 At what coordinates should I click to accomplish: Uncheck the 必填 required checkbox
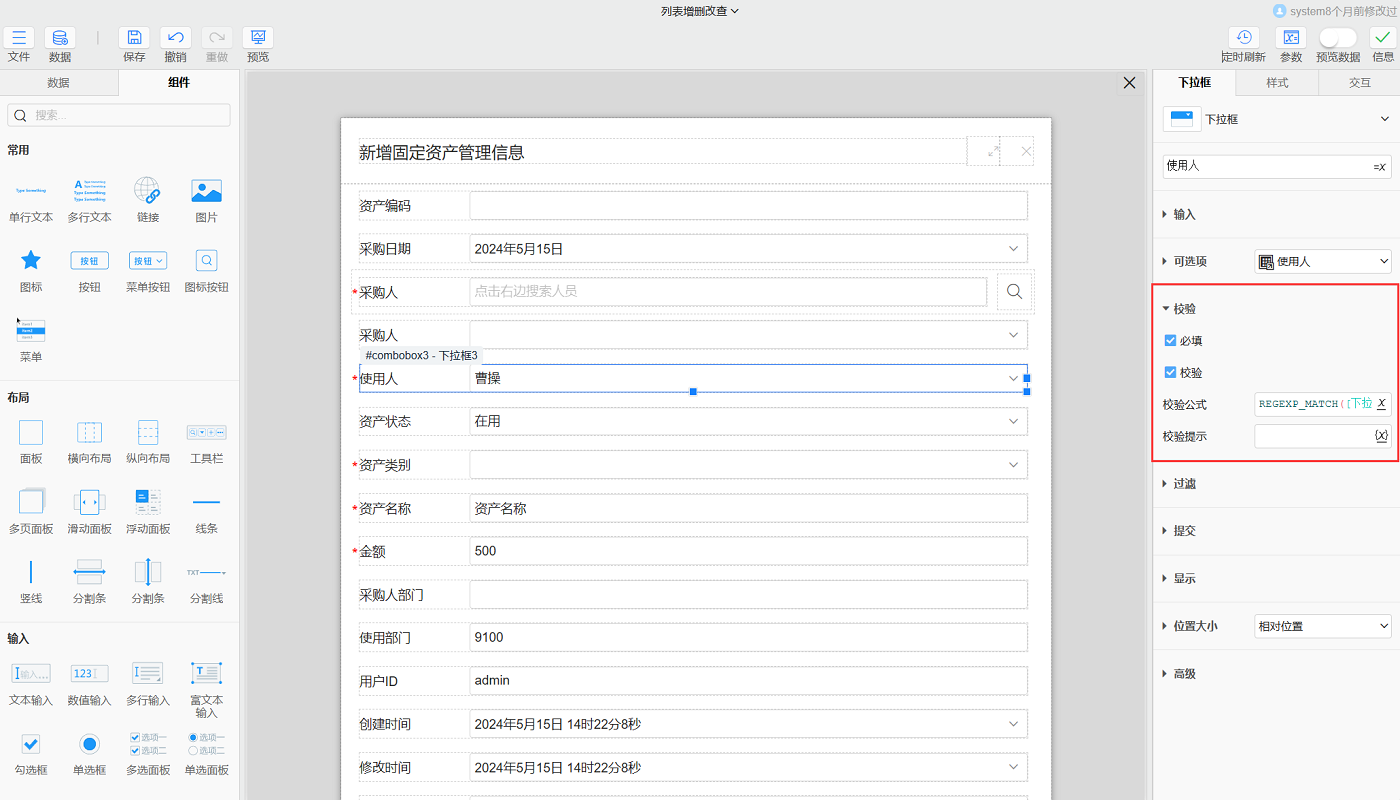1171,341
